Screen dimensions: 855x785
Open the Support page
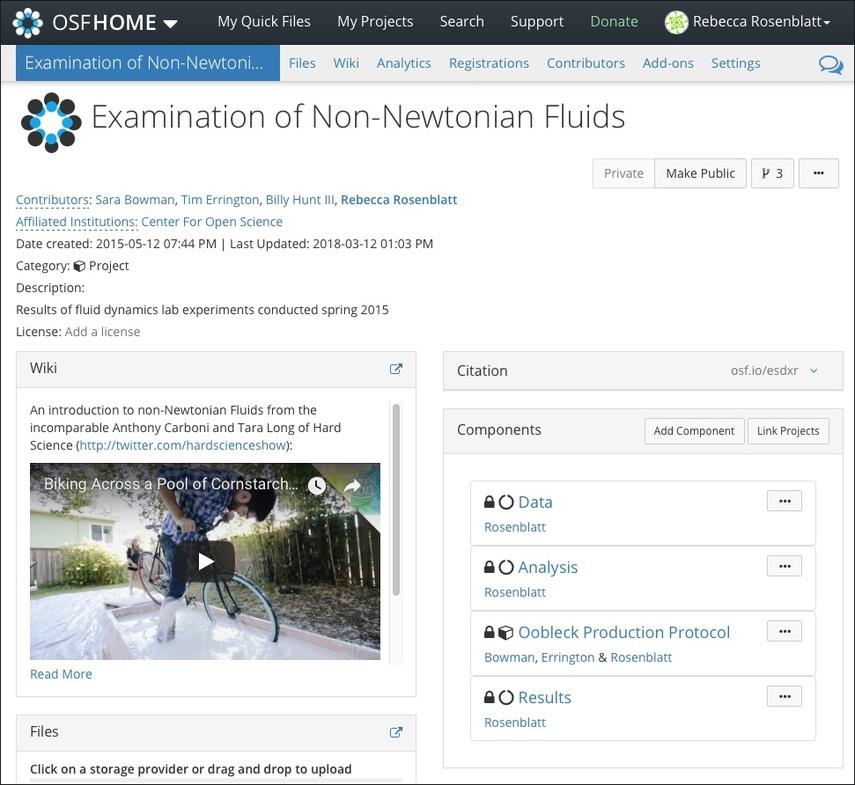(537, 21)
